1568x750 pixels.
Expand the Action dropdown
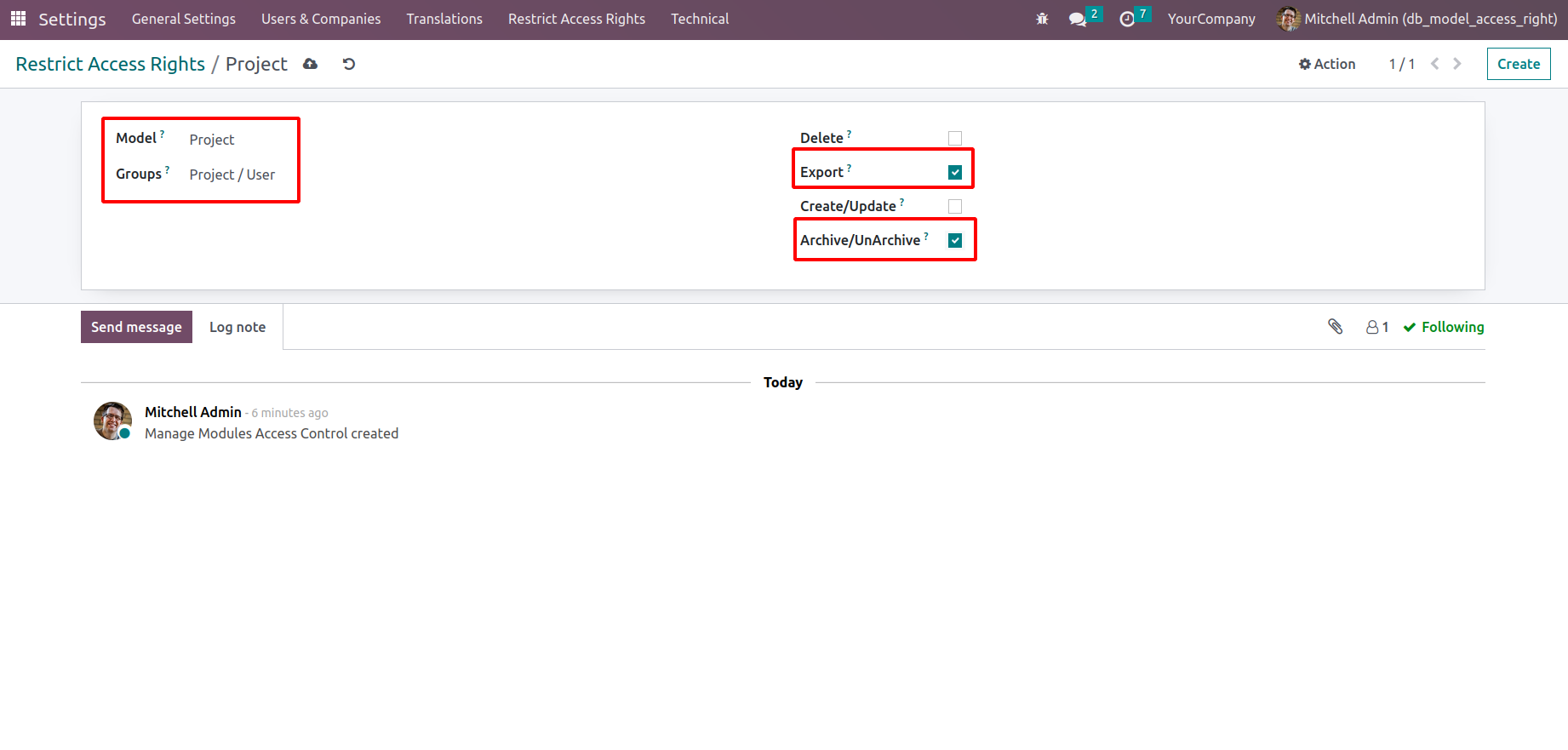[x=1326, y=64]
